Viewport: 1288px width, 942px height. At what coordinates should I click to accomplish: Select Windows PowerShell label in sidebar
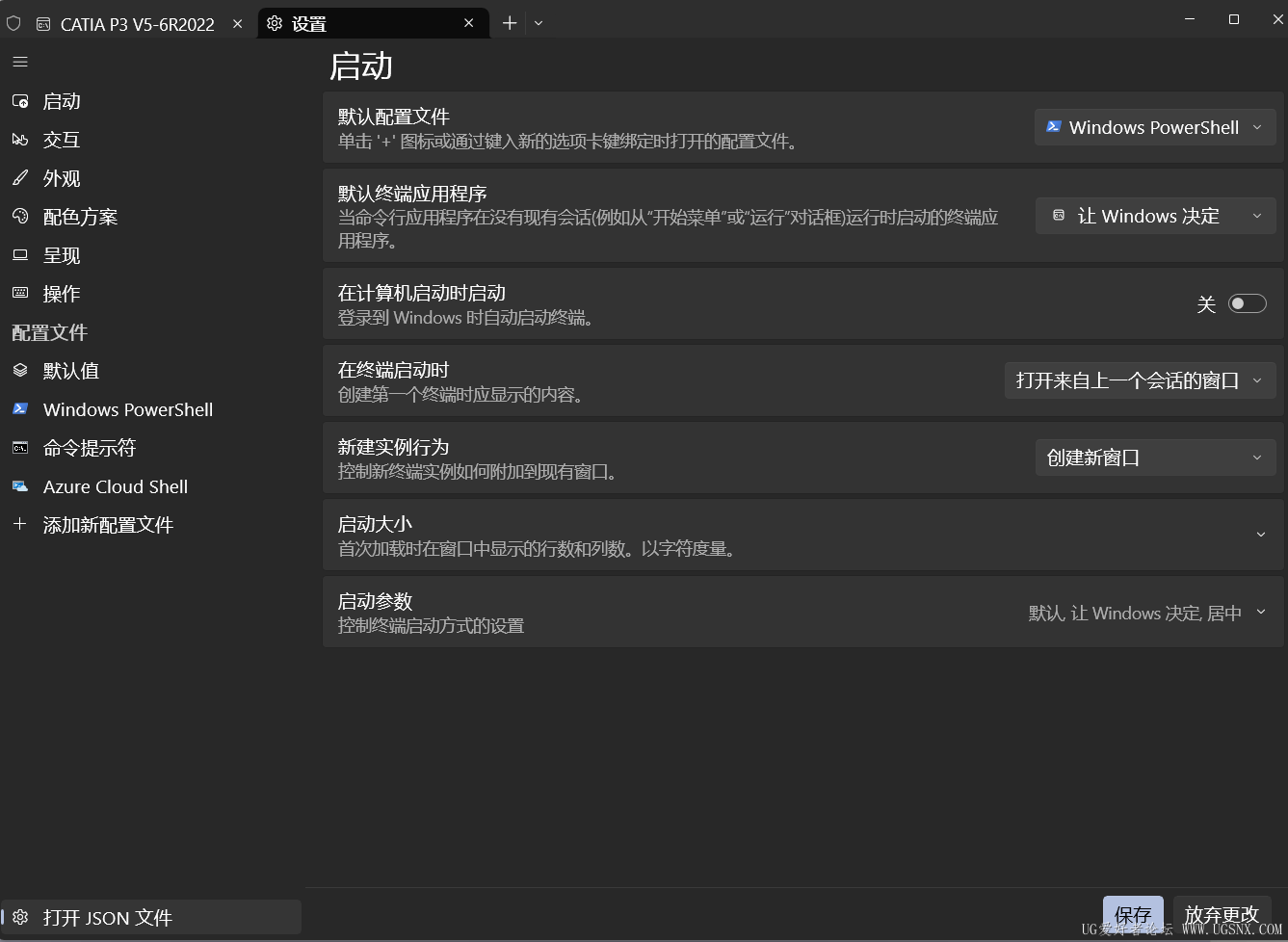(x=128, y=409)
